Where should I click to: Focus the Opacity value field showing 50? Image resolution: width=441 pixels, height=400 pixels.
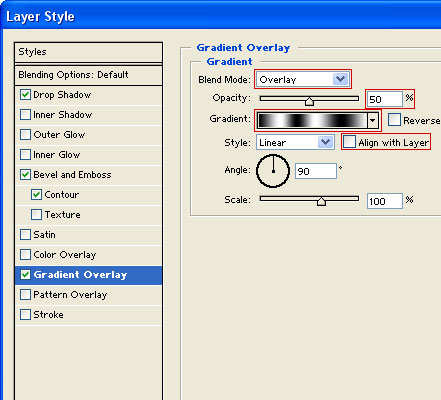point(385,99)
